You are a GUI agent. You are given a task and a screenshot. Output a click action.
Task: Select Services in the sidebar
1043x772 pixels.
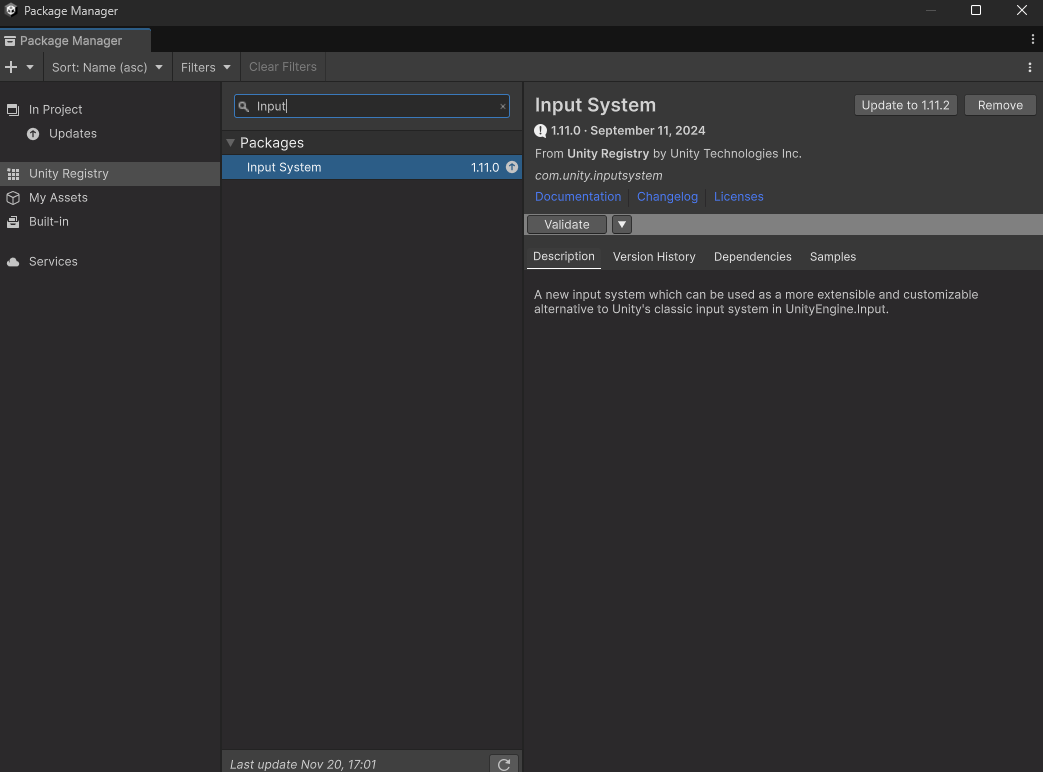[110, 261]
